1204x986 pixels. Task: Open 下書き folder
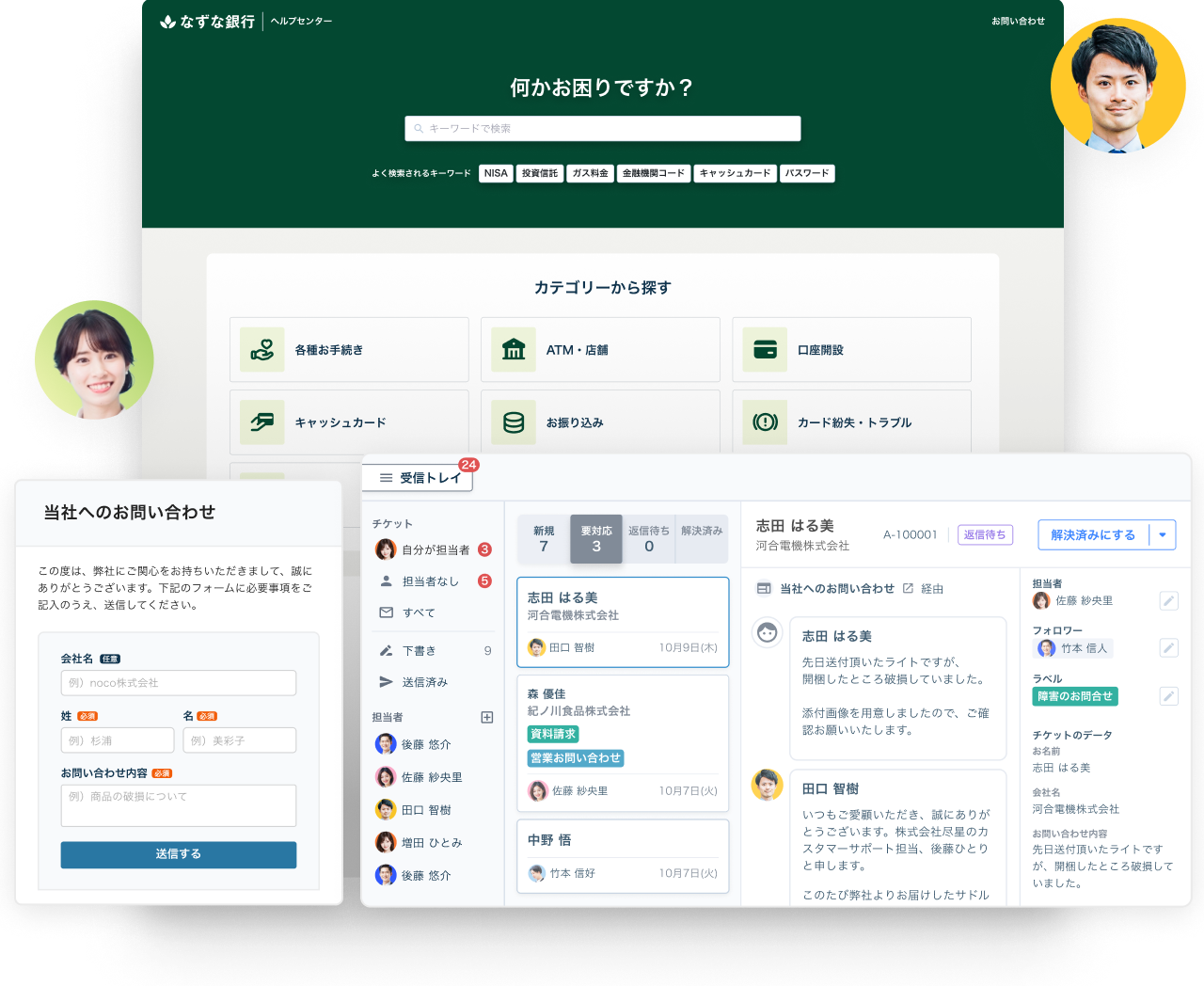434,650
